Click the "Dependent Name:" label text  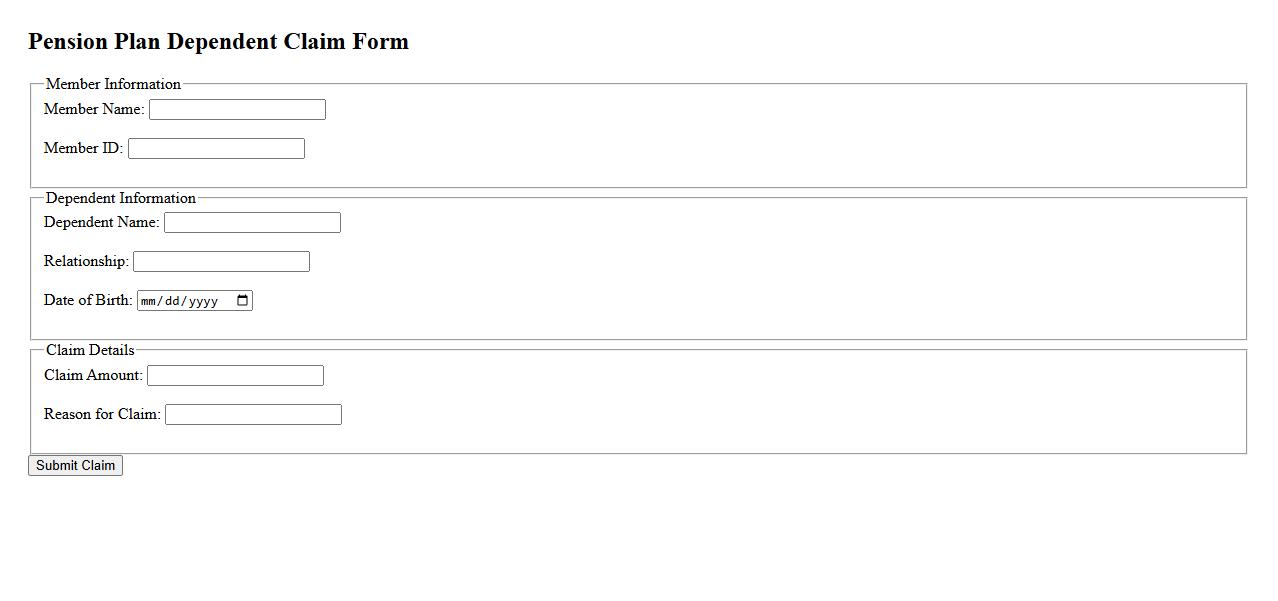coord(101,222)
